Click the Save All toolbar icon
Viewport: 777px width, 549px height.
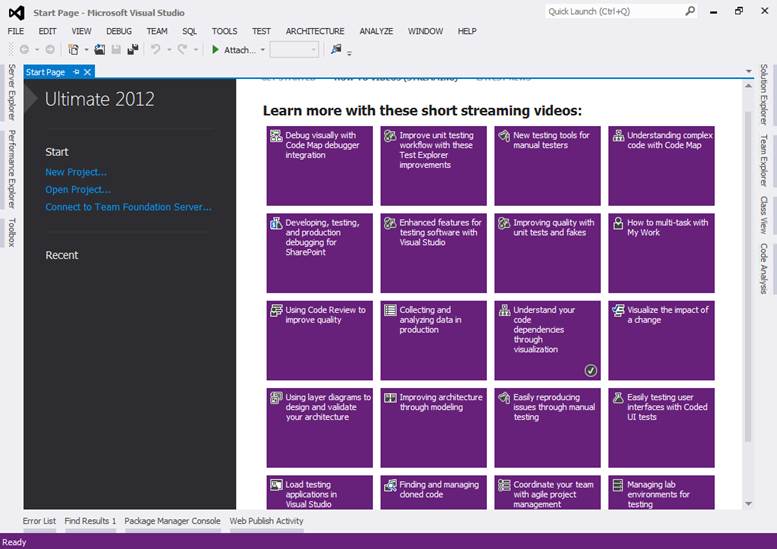point(133,50)
